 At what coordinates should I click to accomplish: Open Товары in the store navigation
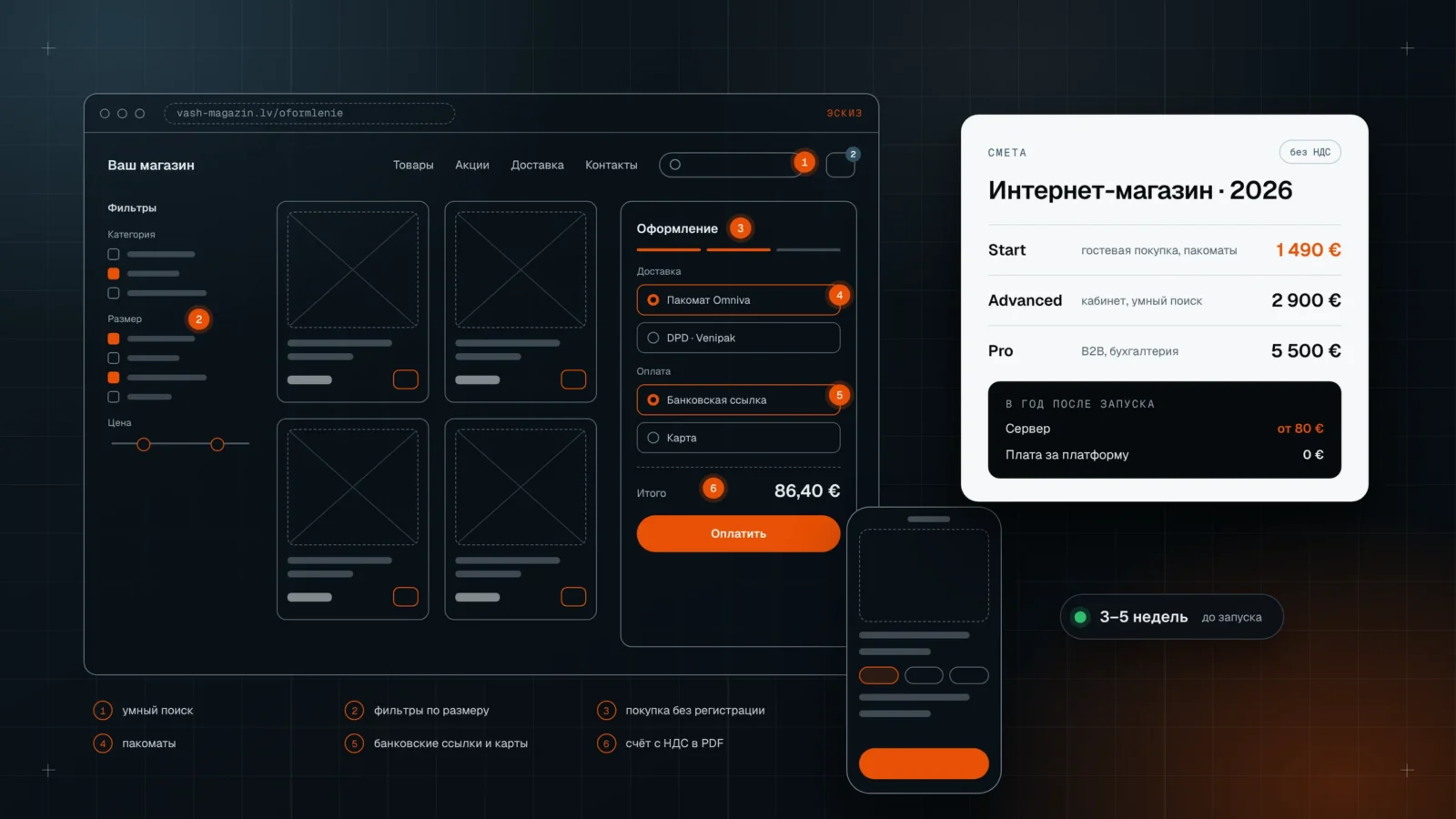point(413,165)
